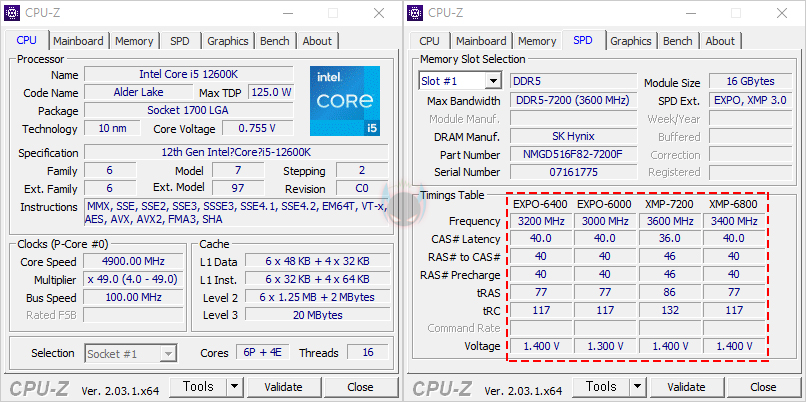Open Memory tab in left CPU-Z window
Screen dimensions: 806x402
(134, 41)
